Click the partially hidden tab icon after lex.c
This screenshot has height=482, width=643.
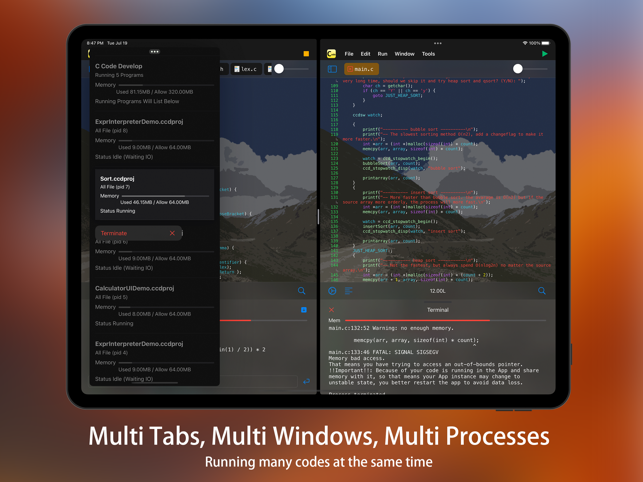point(269,69)
